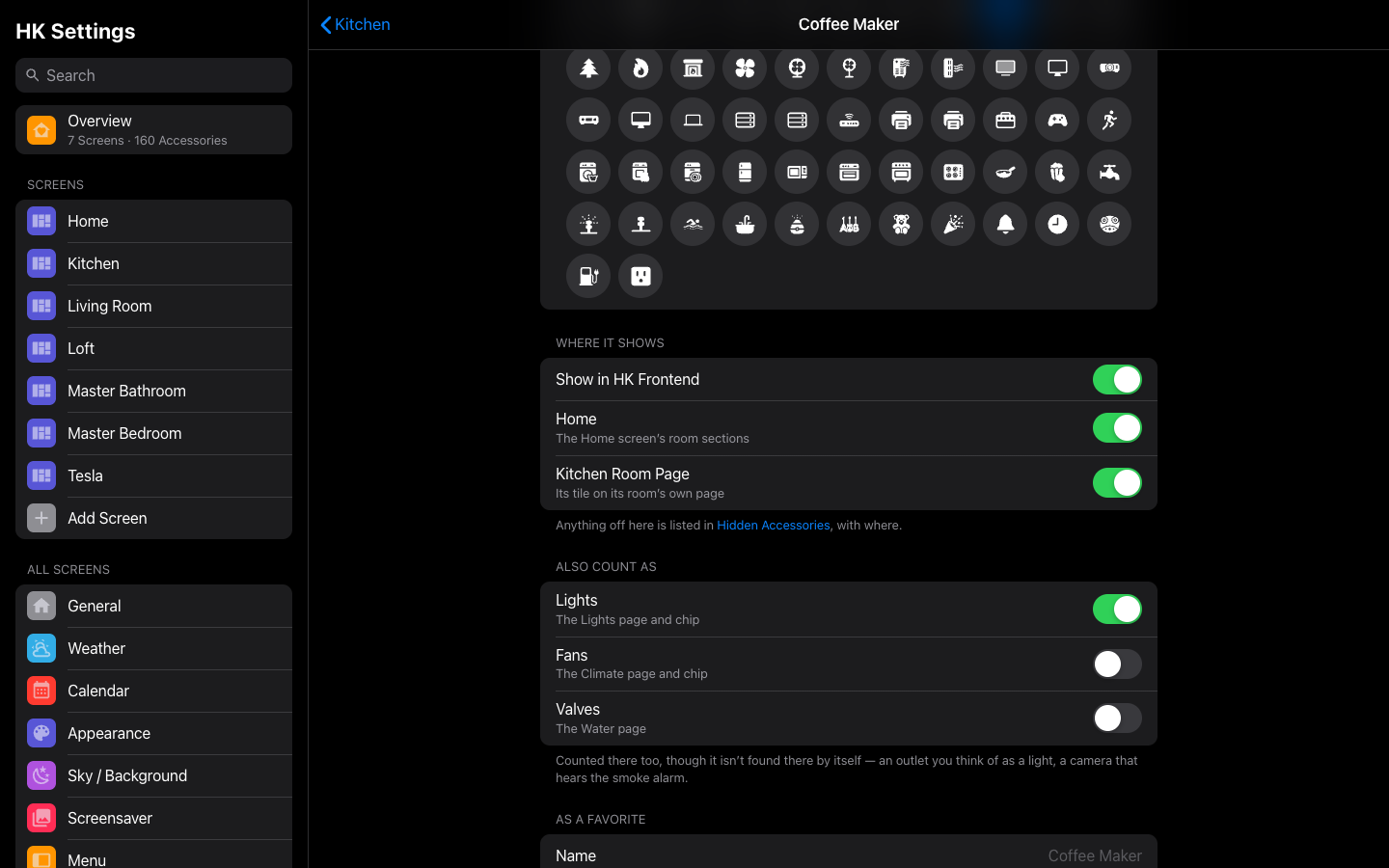Open Sky / Background settings
Image resolution: width=1389 pixels, height=868 pixels.
153,775
